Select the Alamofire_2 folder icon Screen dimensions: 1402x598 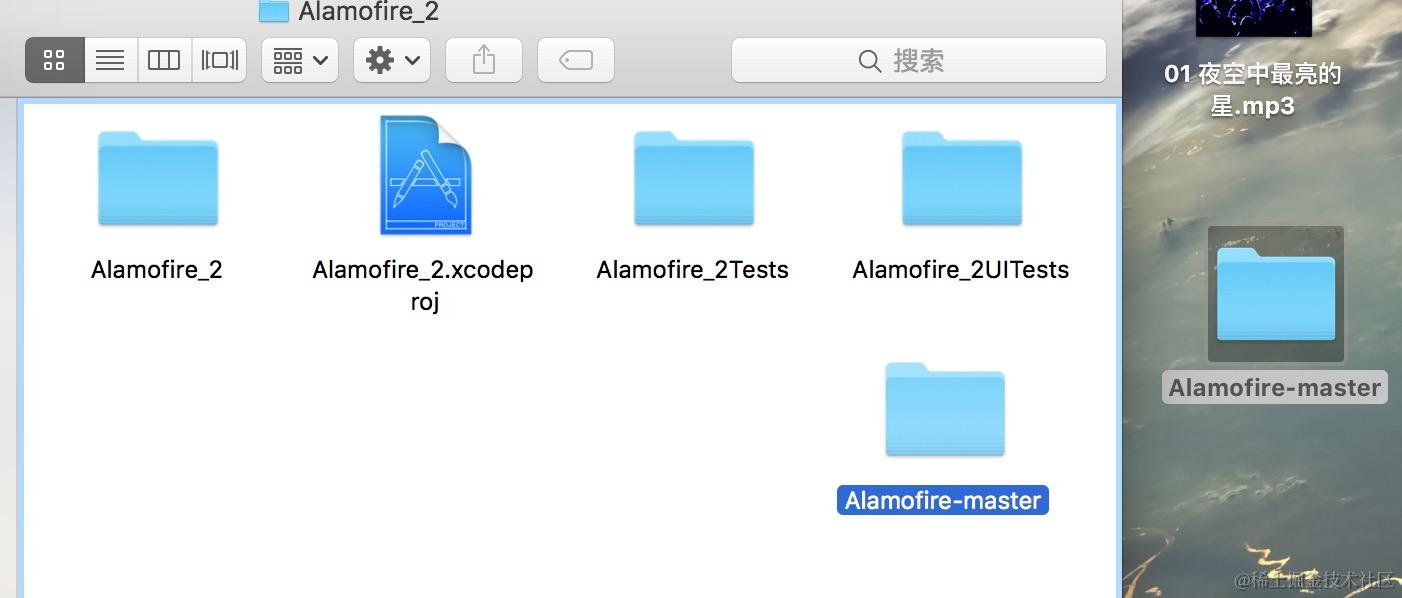158,179
